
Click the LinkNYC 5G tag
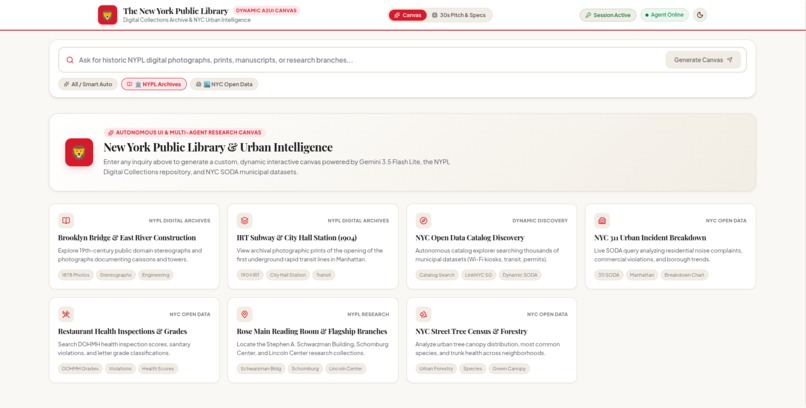pos(479,275)
